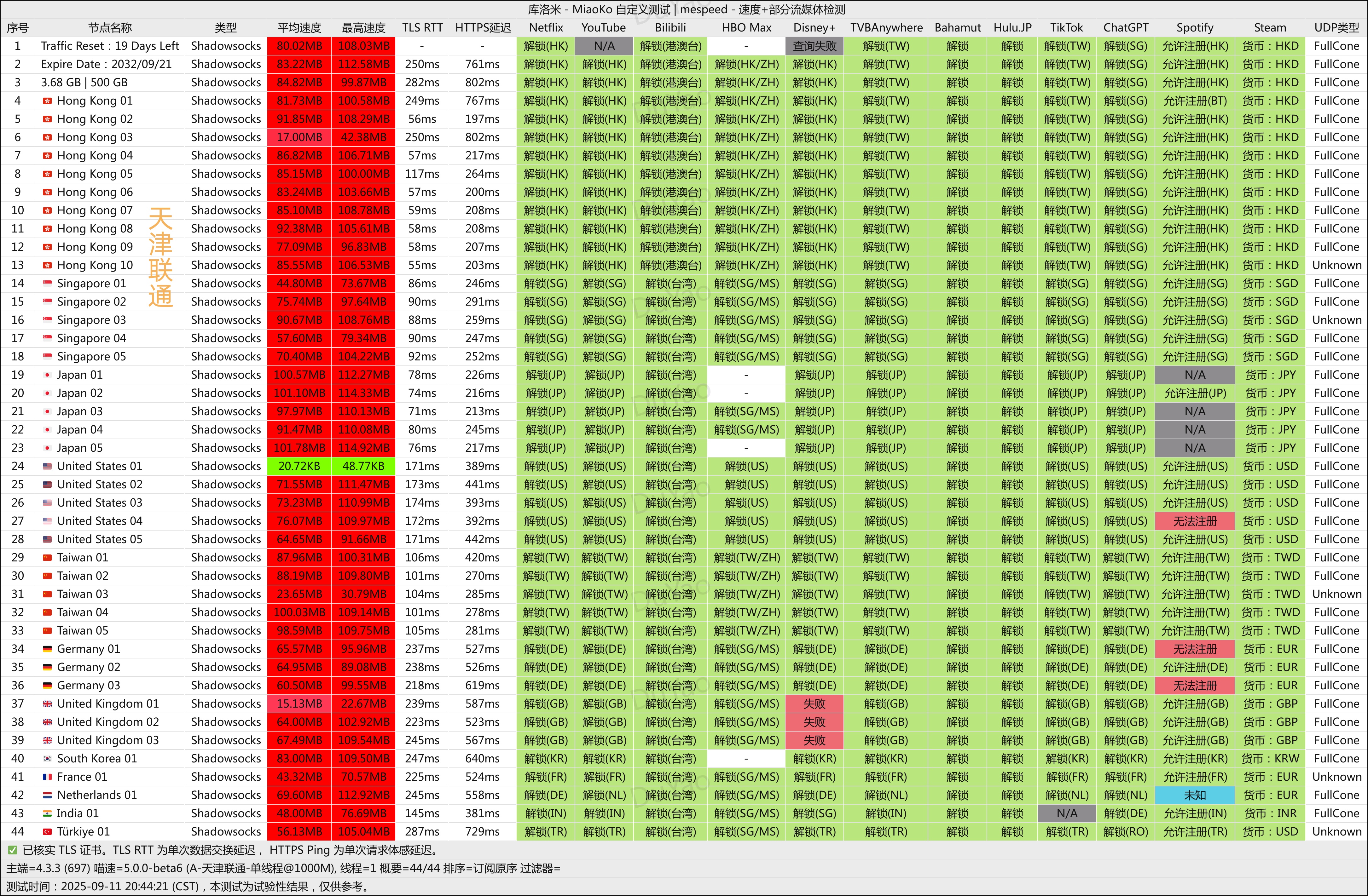The height and width of the screenshot is (896, 1368).
Task: Click the green TLS verified checkmark icon
Action: click(x=12, y=850)
